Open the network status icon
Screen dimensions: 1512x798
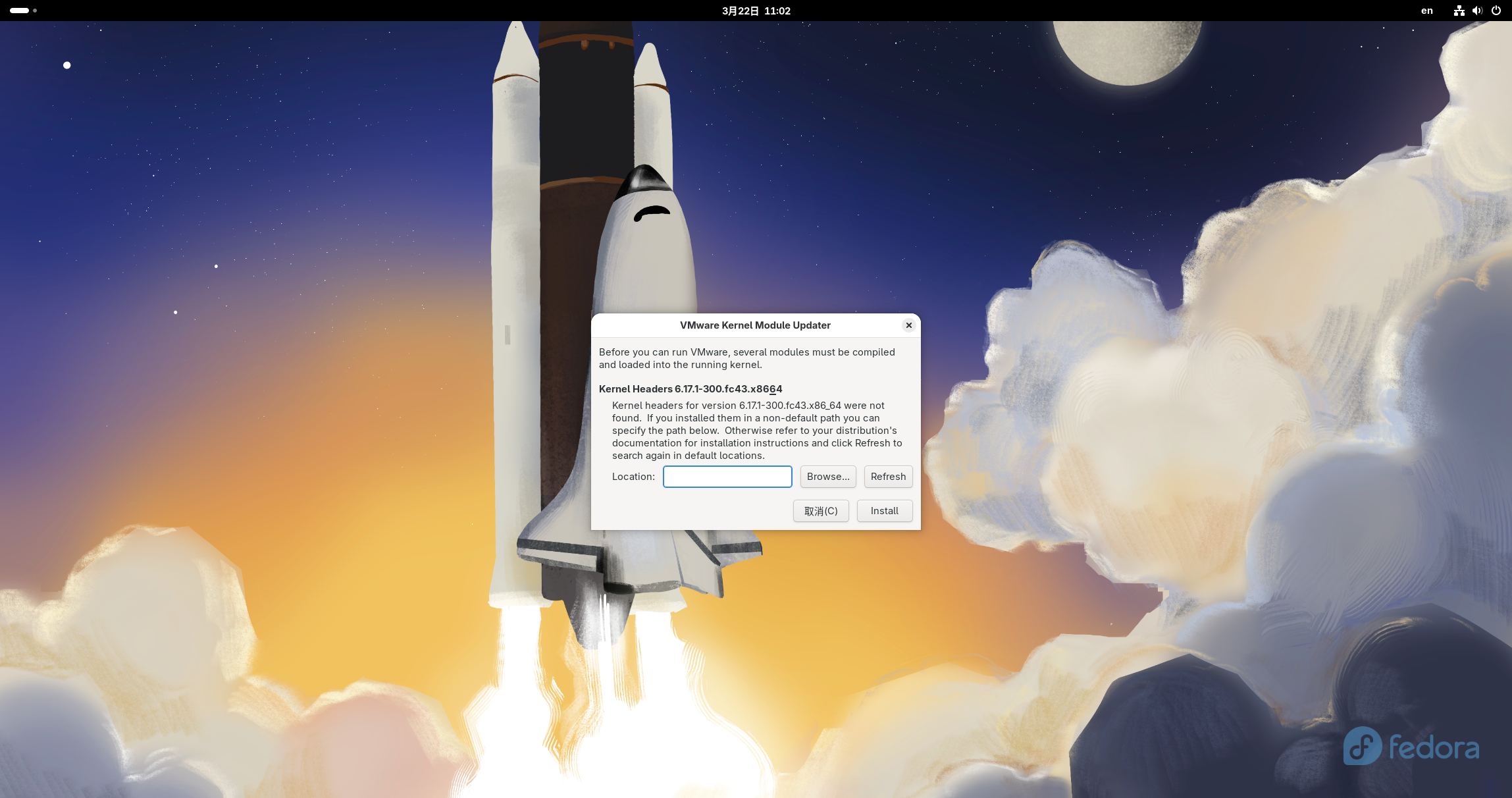[x=1459, y=11]
